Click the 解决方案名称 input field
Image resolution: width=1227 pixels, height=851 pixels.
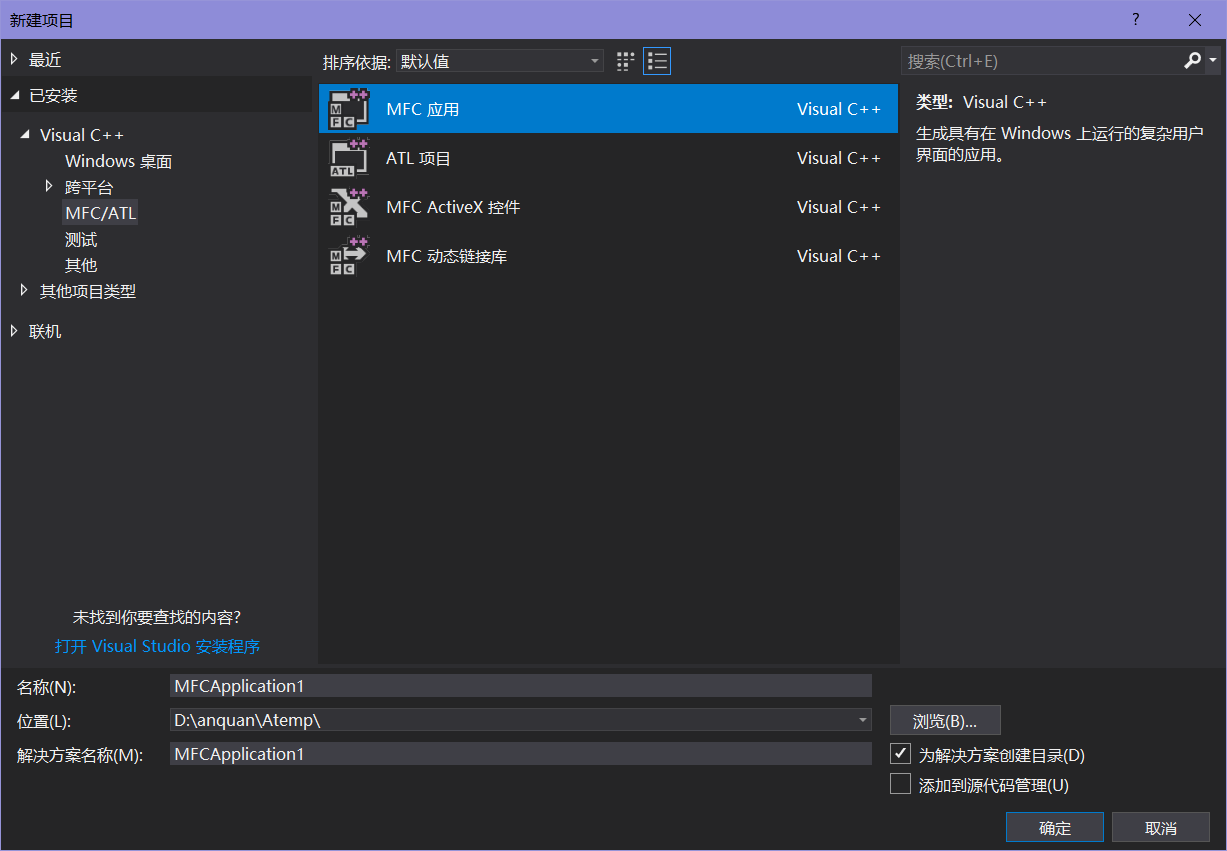pyautogui.click(x=521, y=754)
